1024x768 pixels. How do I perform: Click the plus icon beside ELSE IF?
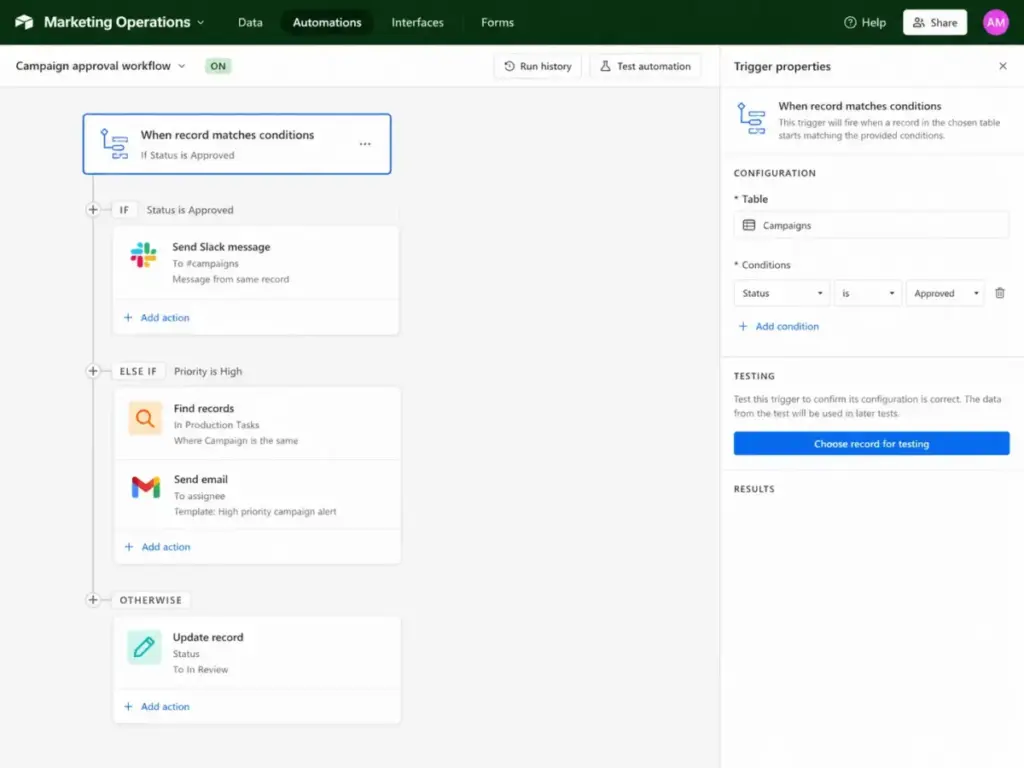click(x=93, y=371)
